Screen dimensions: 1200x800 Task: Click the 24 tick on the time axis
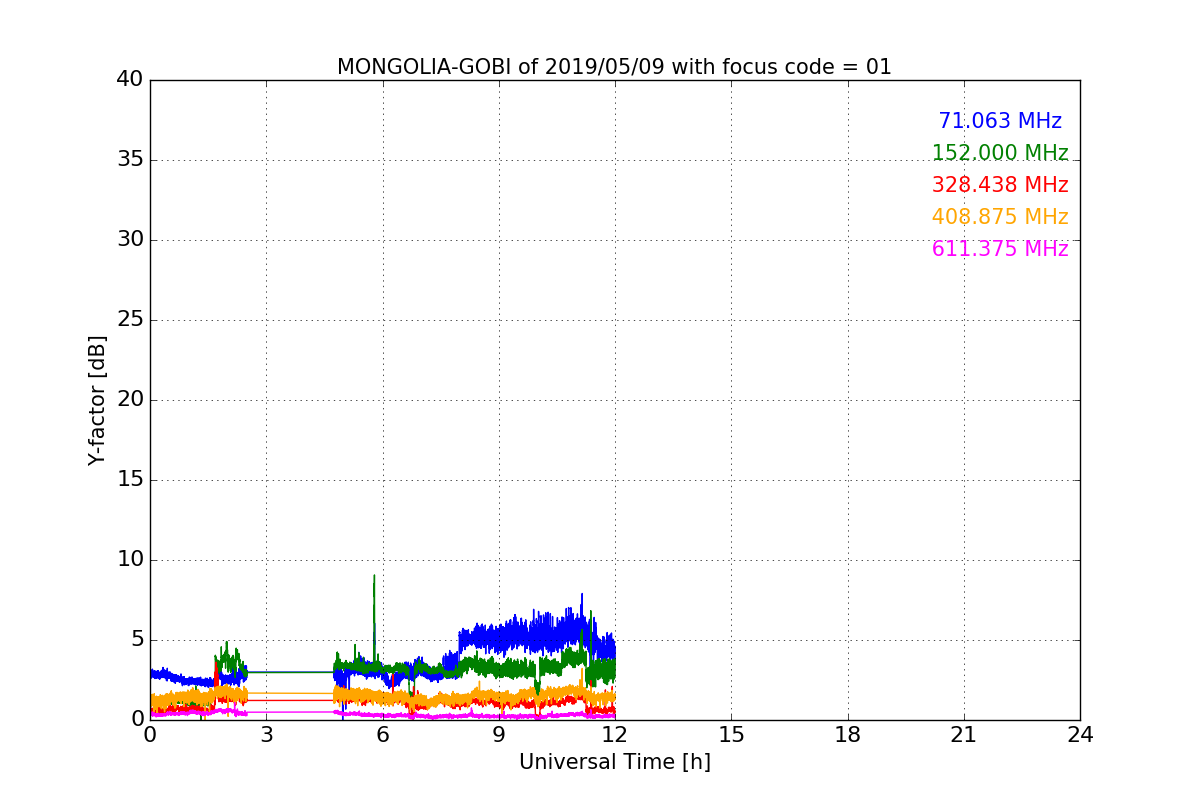1080,735
